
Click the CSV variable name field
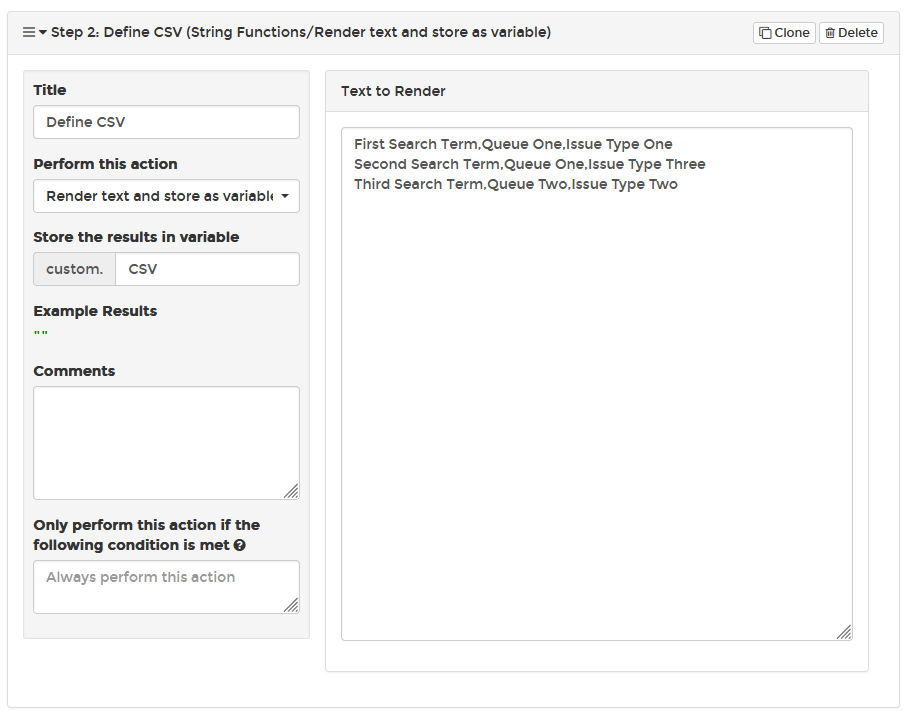pos(208,269)
